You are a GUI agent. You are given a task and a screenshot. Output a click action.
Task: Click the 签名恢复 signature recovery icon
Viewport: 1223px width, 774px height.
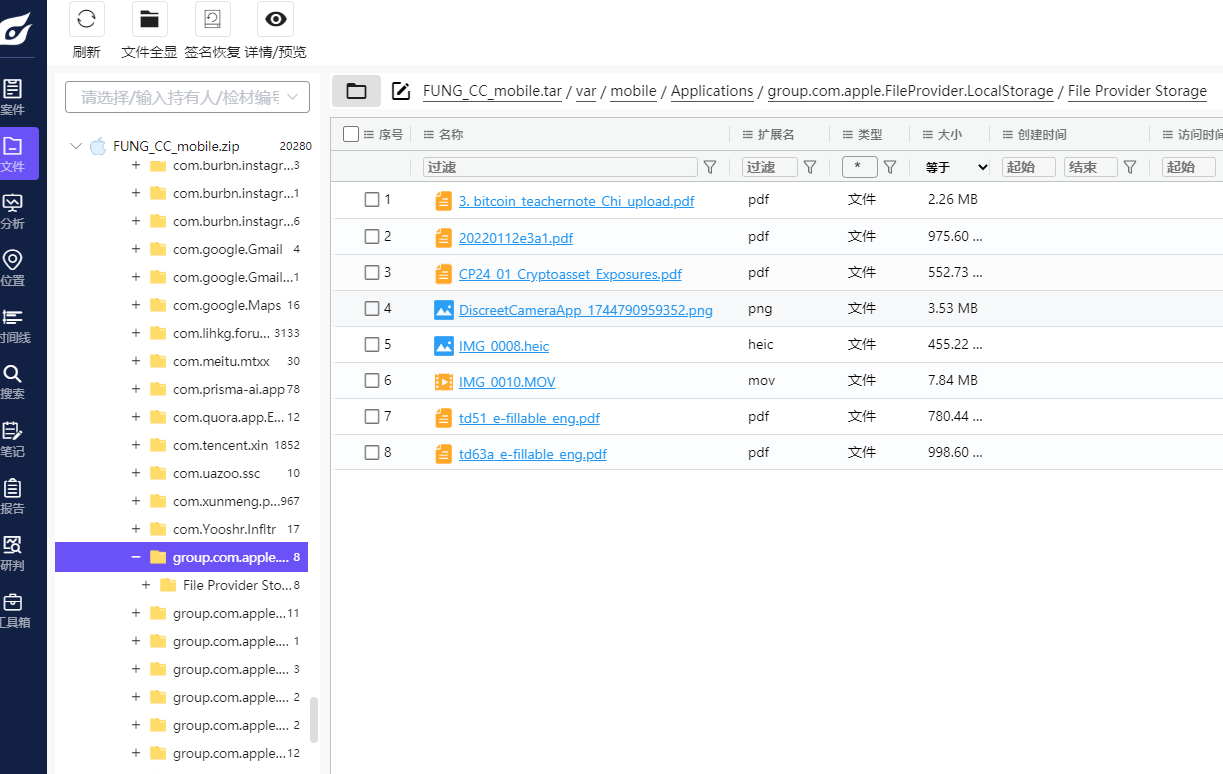[212, 19]
